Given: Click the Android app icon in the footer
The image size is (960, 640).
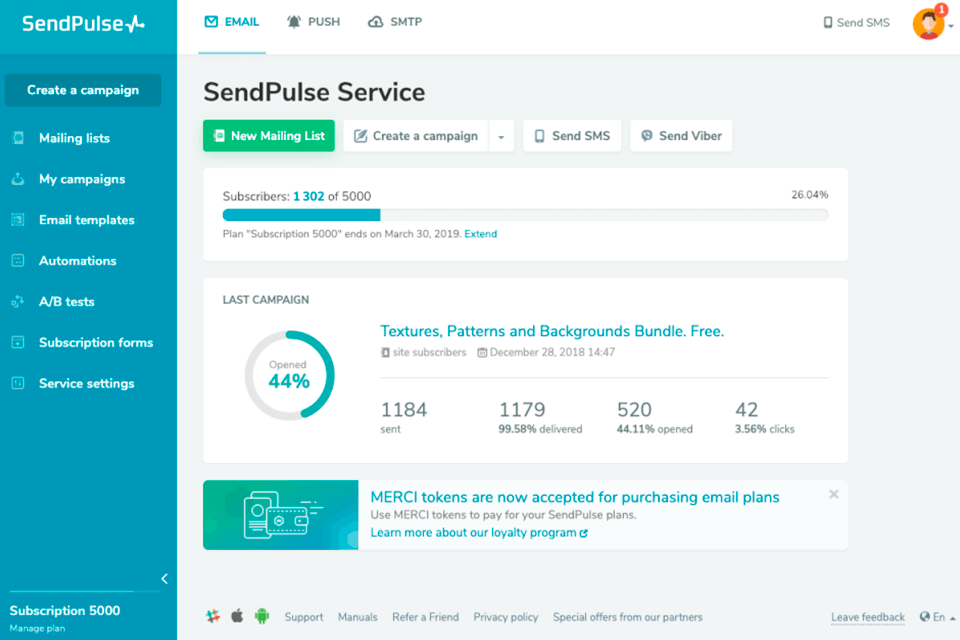Looking at the screenshot, I should click(x=262, y=616).
